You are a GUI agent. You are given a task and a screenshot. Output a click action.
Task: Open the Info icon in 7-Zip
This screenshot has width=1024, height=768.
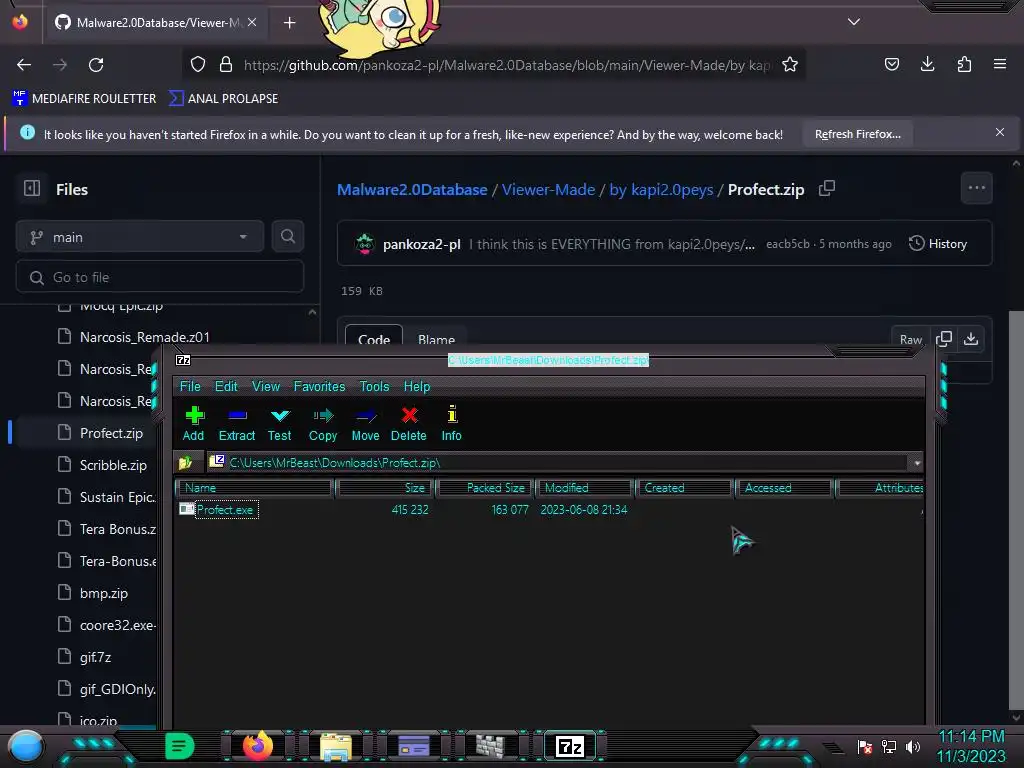pyautogui.click(x=451, y=424)
